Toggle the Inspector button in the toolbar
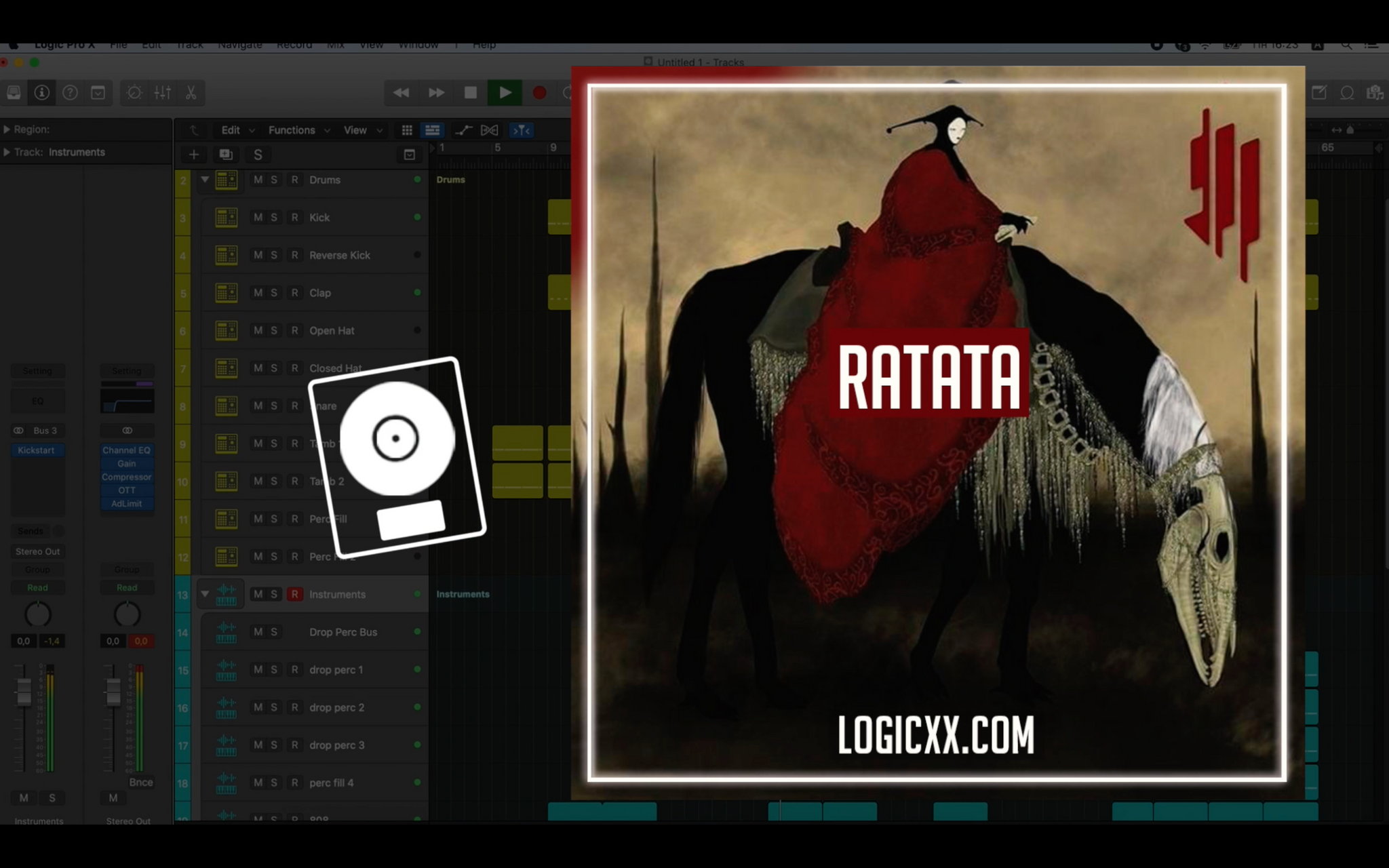The width and height of the screenshot is (1389, 868). pyautogui.click(x=42, y=93)
